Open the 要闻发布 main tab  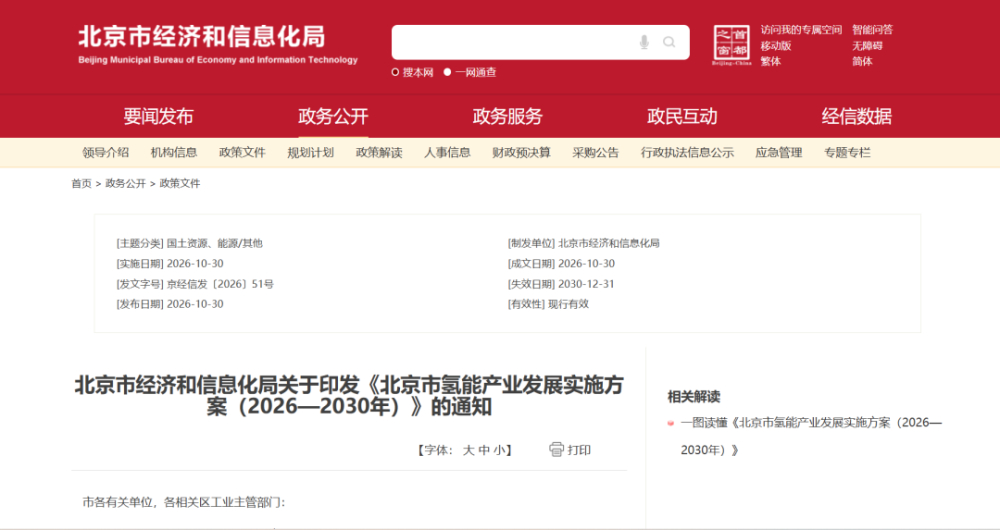[158, 116]
